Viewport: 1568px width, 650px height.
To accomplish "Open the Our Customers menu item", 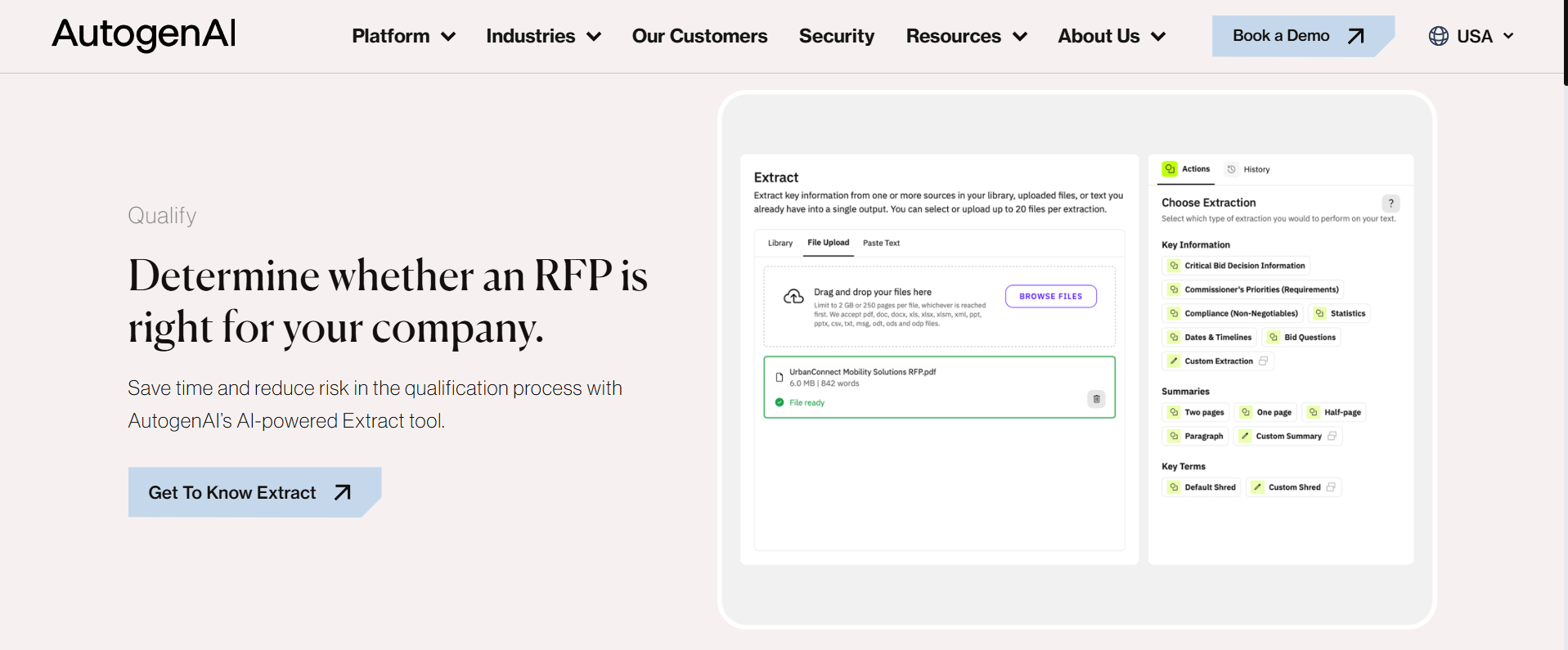I will [x=699, y=36].
